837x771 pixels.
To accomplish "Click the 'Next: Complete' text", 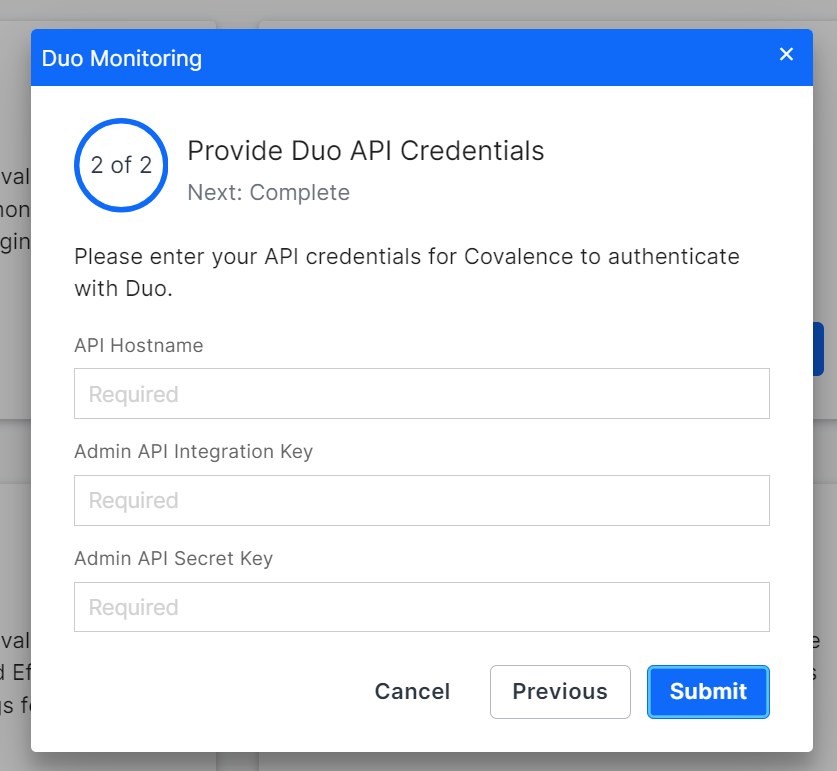I will click(x=269, y=192).
